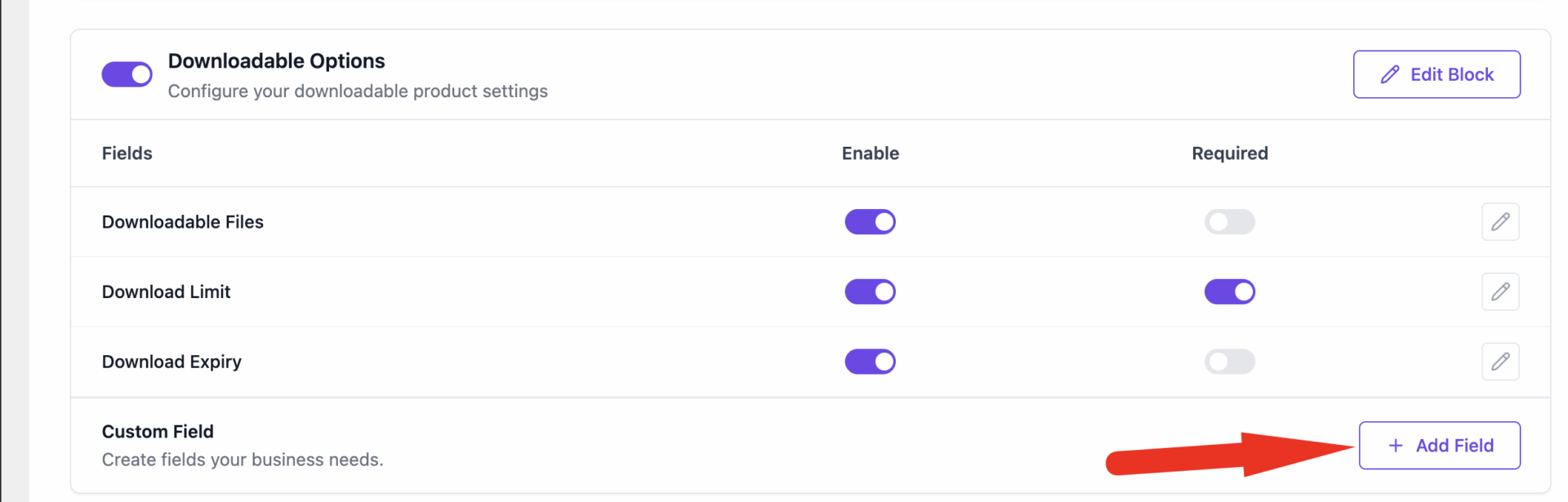Enable Required toggle for Downloadable Files
Image resolution: width=1568 pixels, height=502 pixels.
[1230, 221]
